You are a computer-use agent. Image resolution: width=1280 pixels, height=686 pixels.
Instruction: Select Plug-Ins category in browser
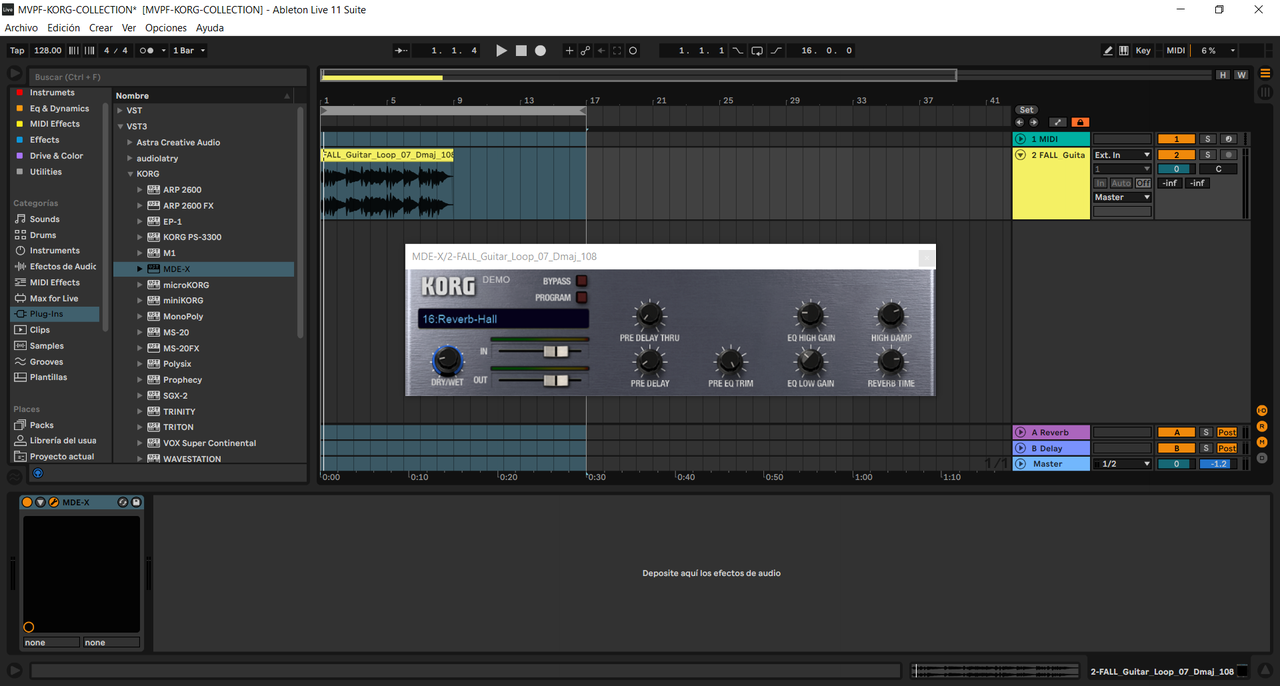(55, 314)
